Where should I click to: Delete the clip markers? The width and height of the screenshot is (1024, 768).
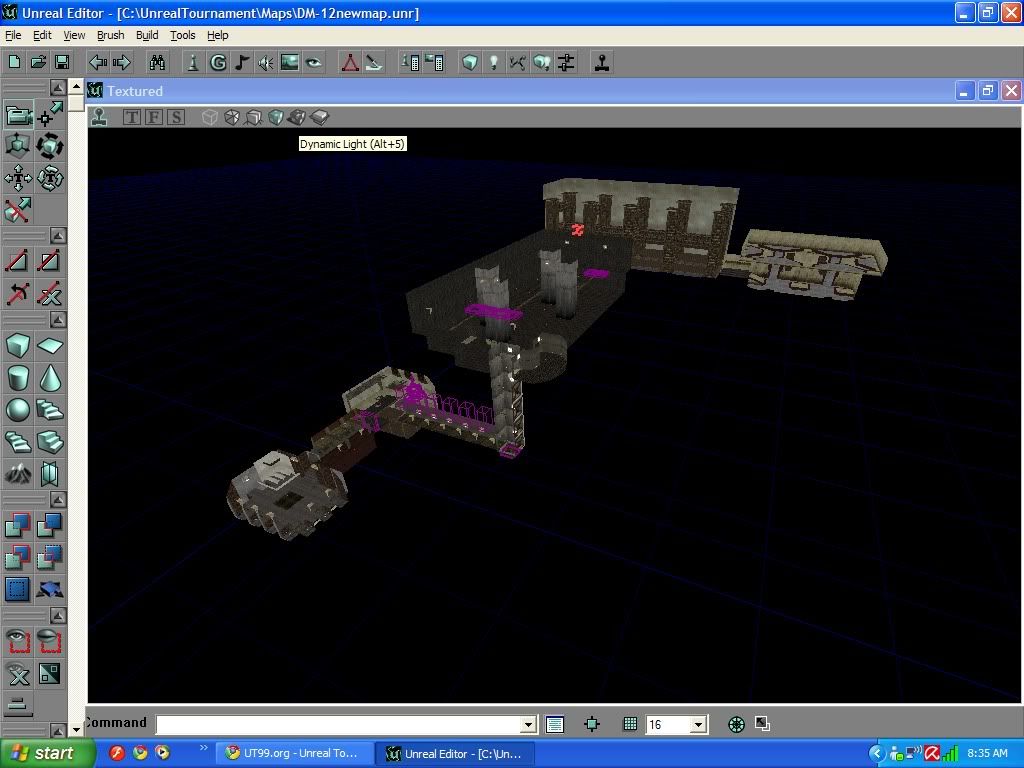coord(50,293)
